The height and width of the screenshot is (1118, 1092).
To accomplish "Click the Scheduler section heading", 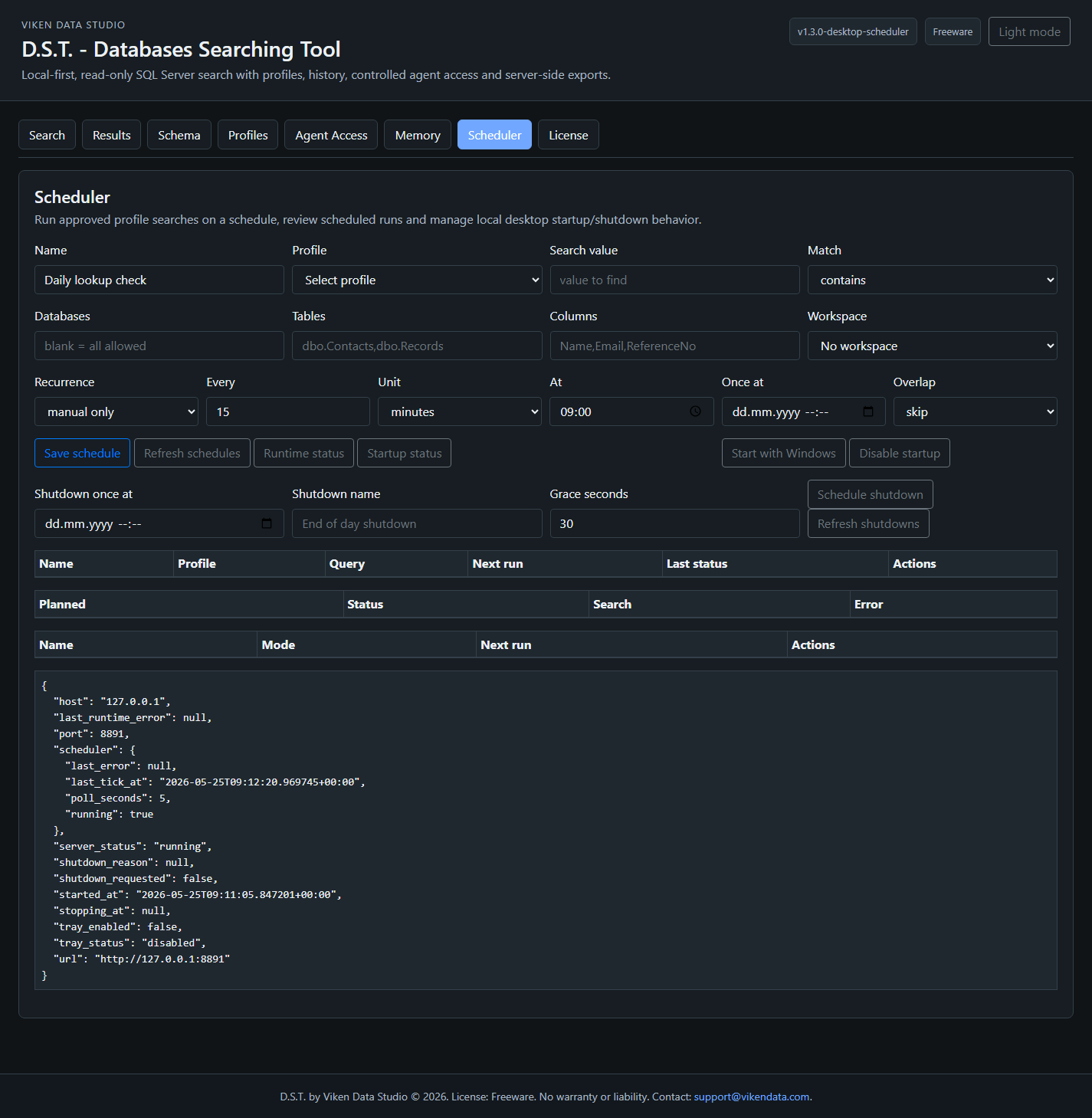I will (x=72, y=197).
